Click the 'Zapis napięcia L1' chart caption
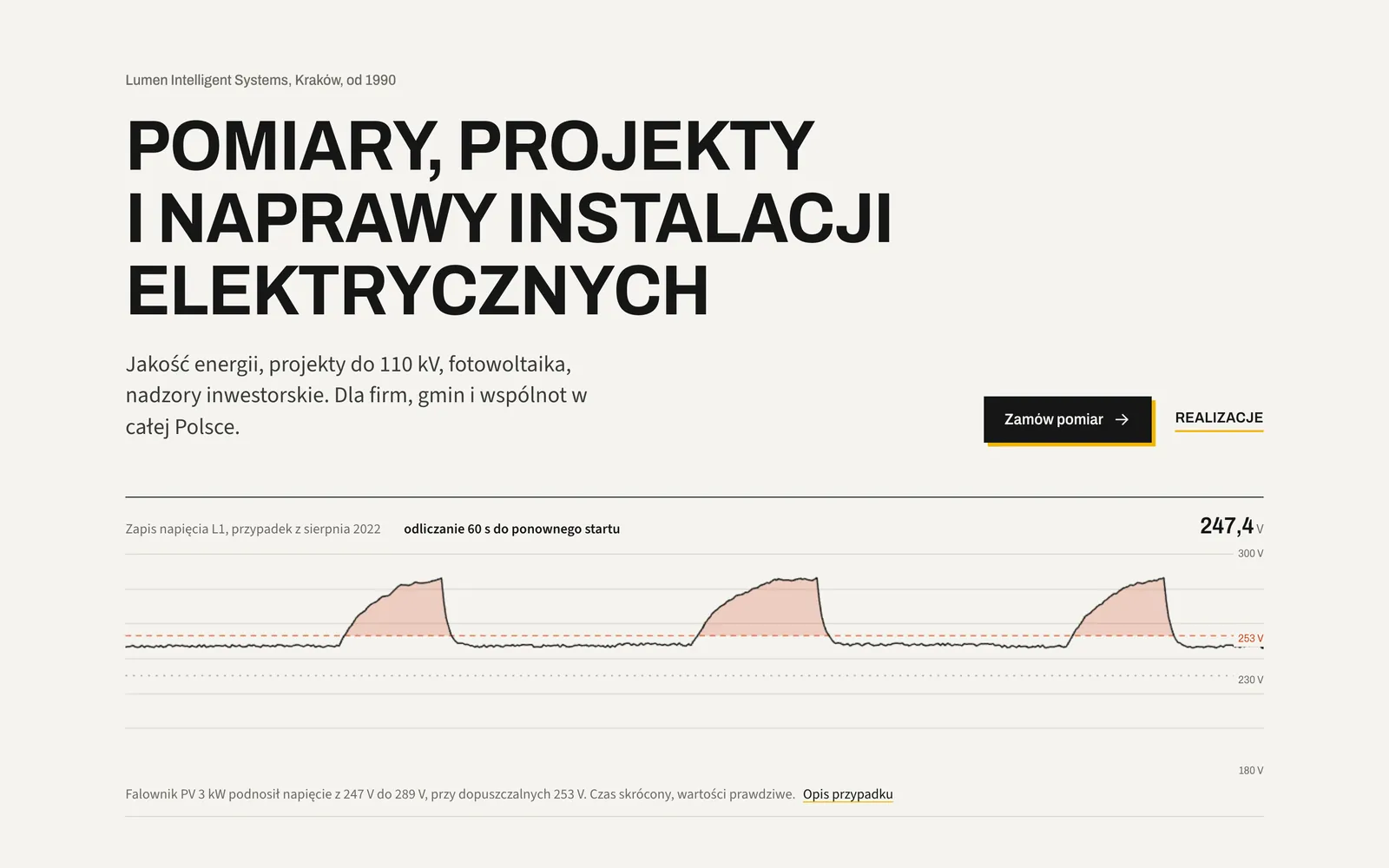This screenshot has width=1389, height=868. tap(253, 529)
